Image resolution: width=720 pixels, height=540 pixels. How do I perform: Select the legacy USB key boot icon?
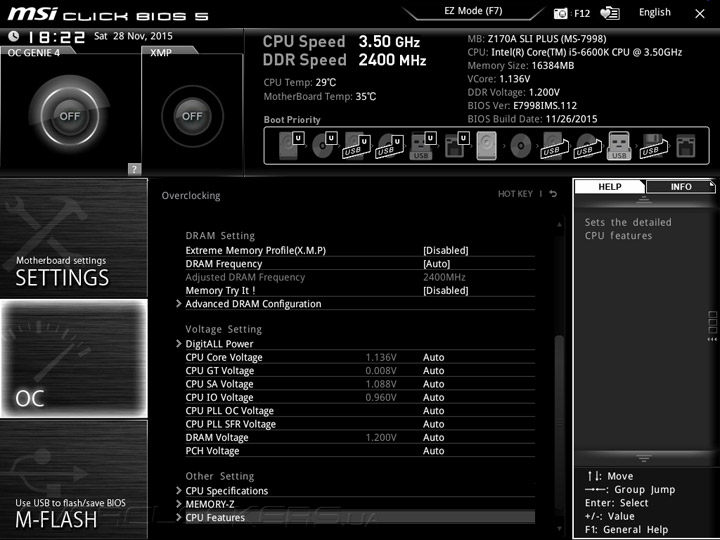pos(619,146)
